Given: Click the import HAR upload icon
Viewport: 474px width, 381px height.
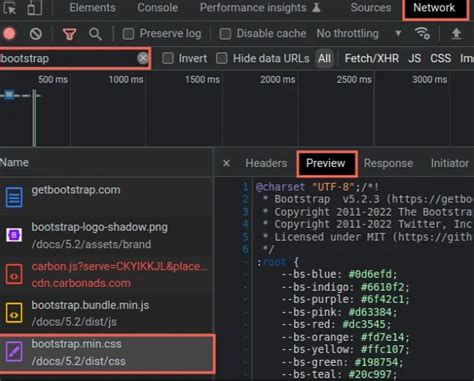Looking at the screenshot, I should click(456, 33).
